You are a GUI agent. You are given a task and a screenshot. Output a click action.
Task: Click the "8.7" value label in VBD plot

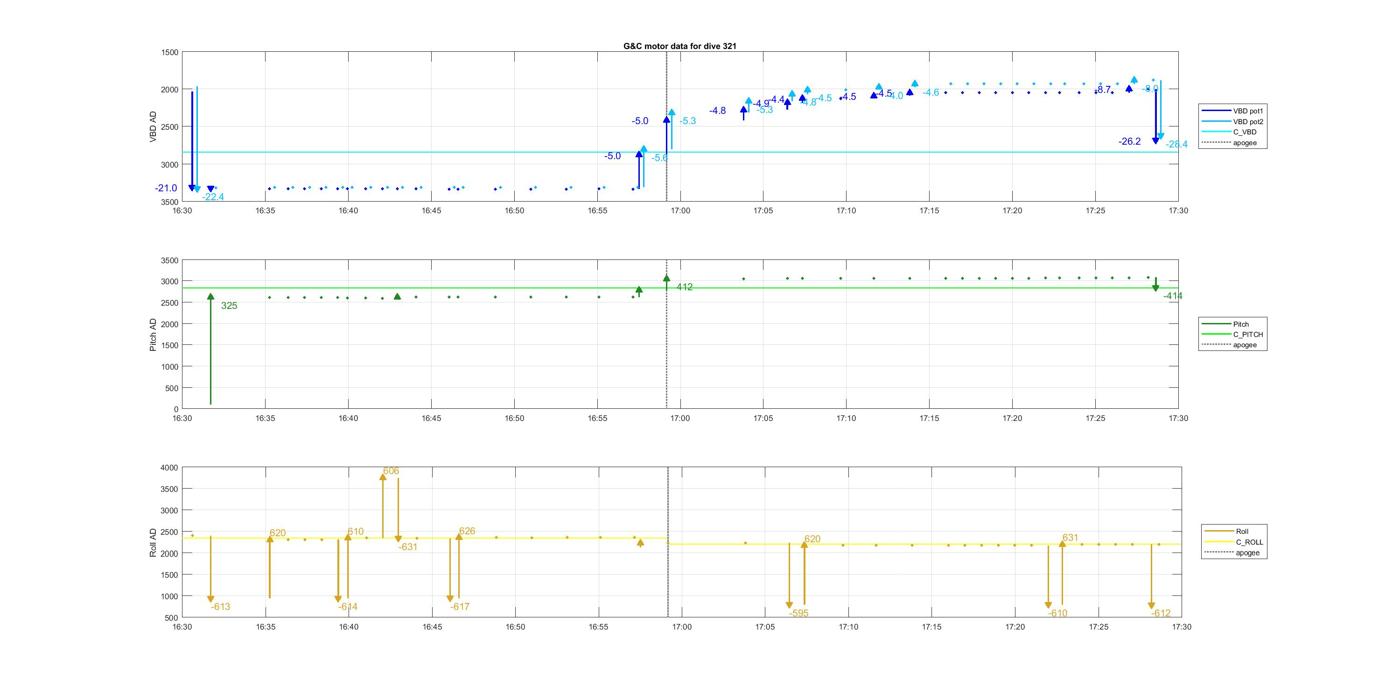(x=1104, y=90)
